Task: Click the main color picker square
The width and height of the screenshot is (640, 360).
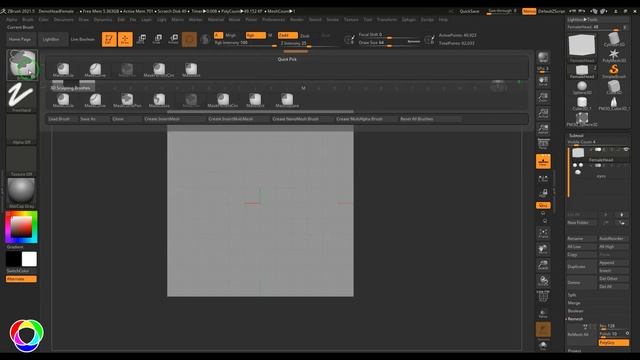Action: (x=21, y=227)
